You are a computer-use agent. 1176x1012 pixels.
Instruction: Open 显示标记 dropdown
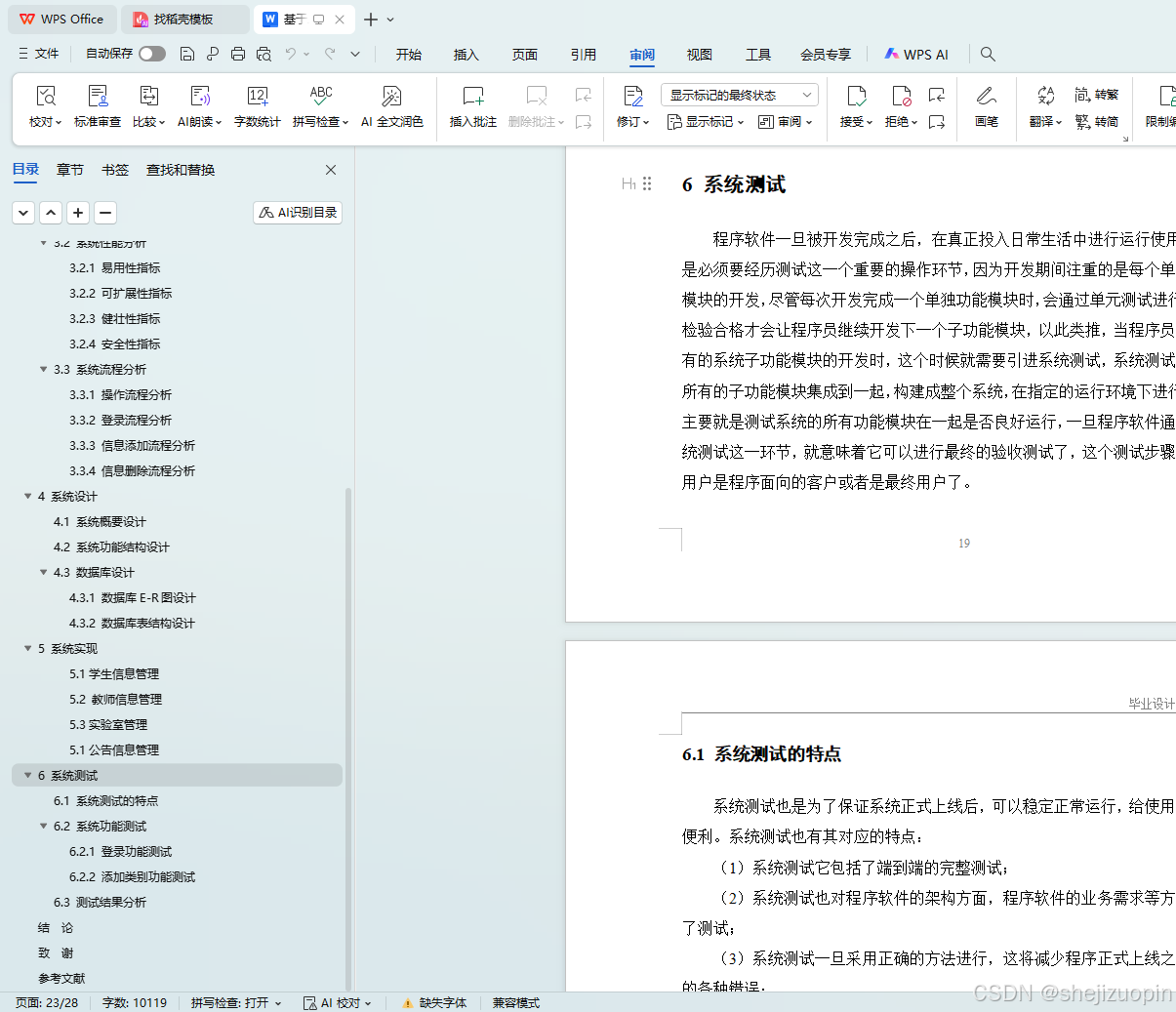[705, 122]
